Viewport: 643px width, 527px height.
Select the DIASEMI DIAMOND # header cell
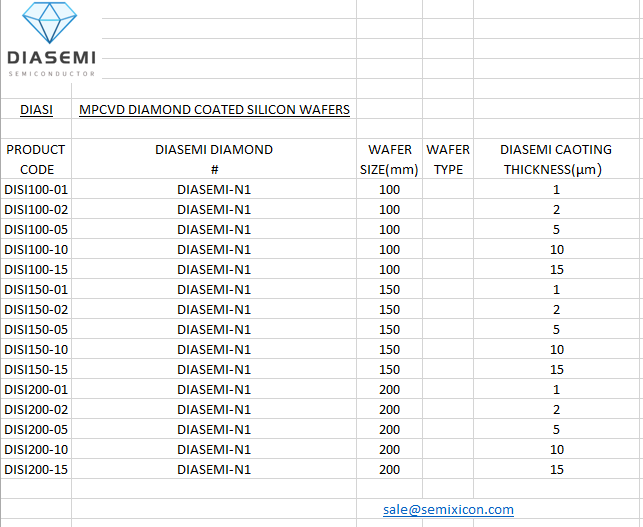[x=214, y=159]
